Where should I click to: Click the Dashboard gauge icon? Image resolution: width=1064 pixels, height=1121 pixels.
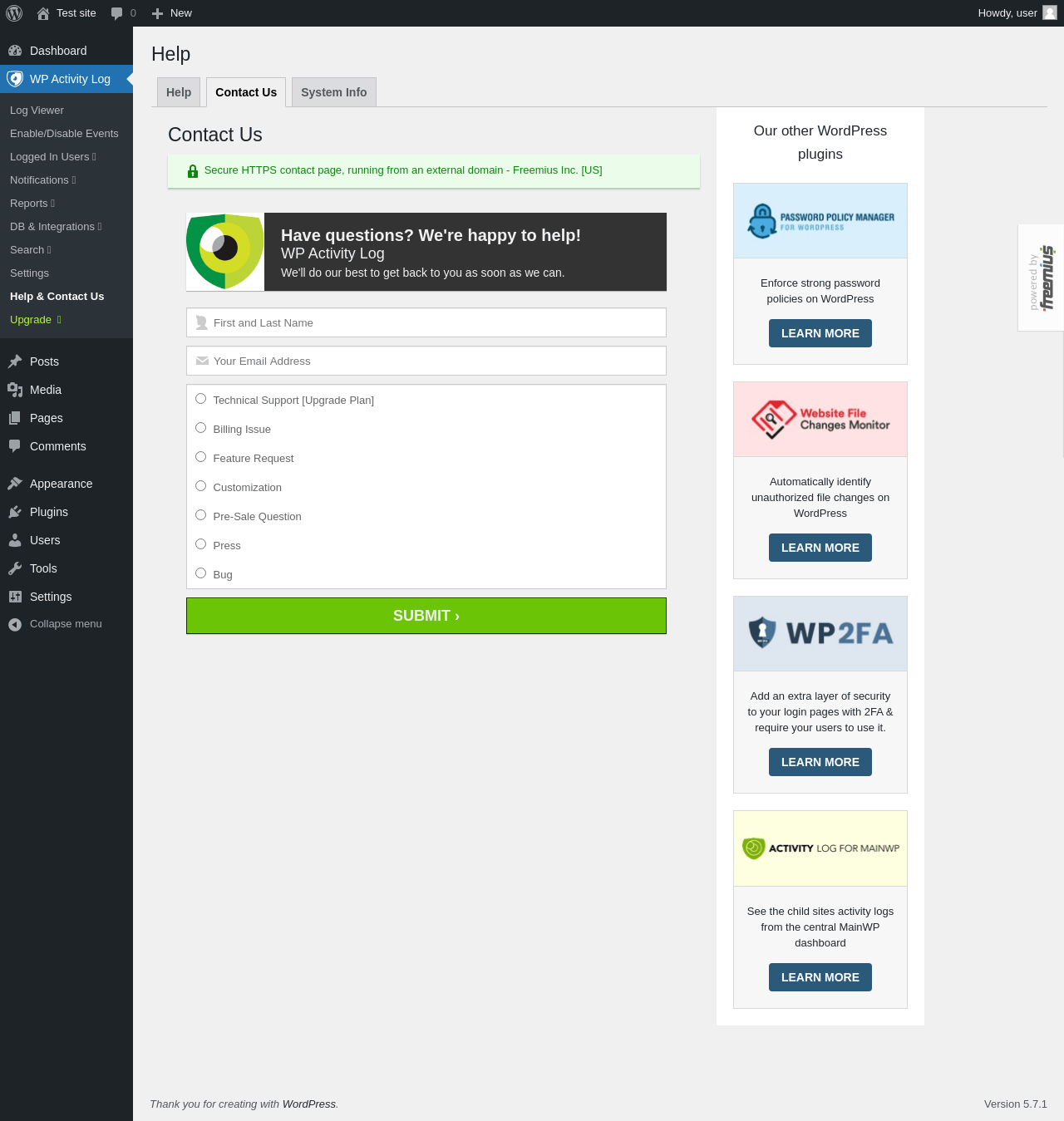(x=15, y=51)
